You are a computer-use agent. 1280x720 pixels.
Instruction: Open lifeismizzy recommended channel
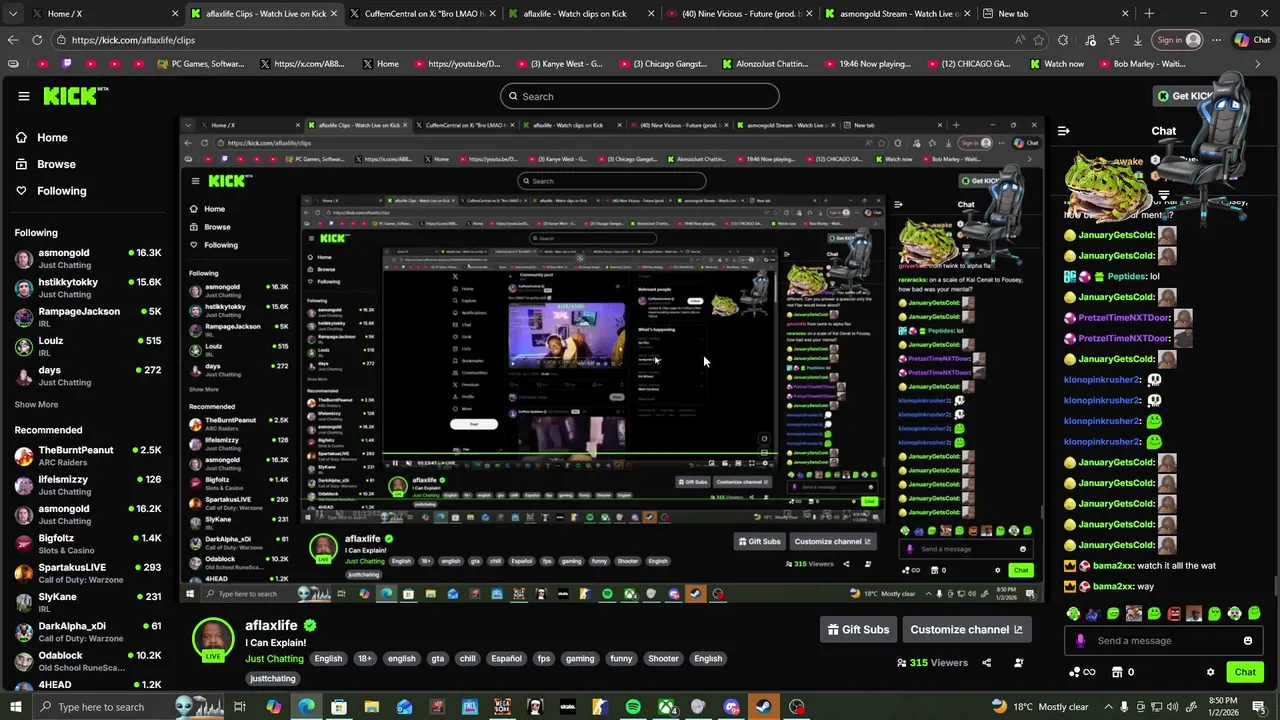pos(88,485)
